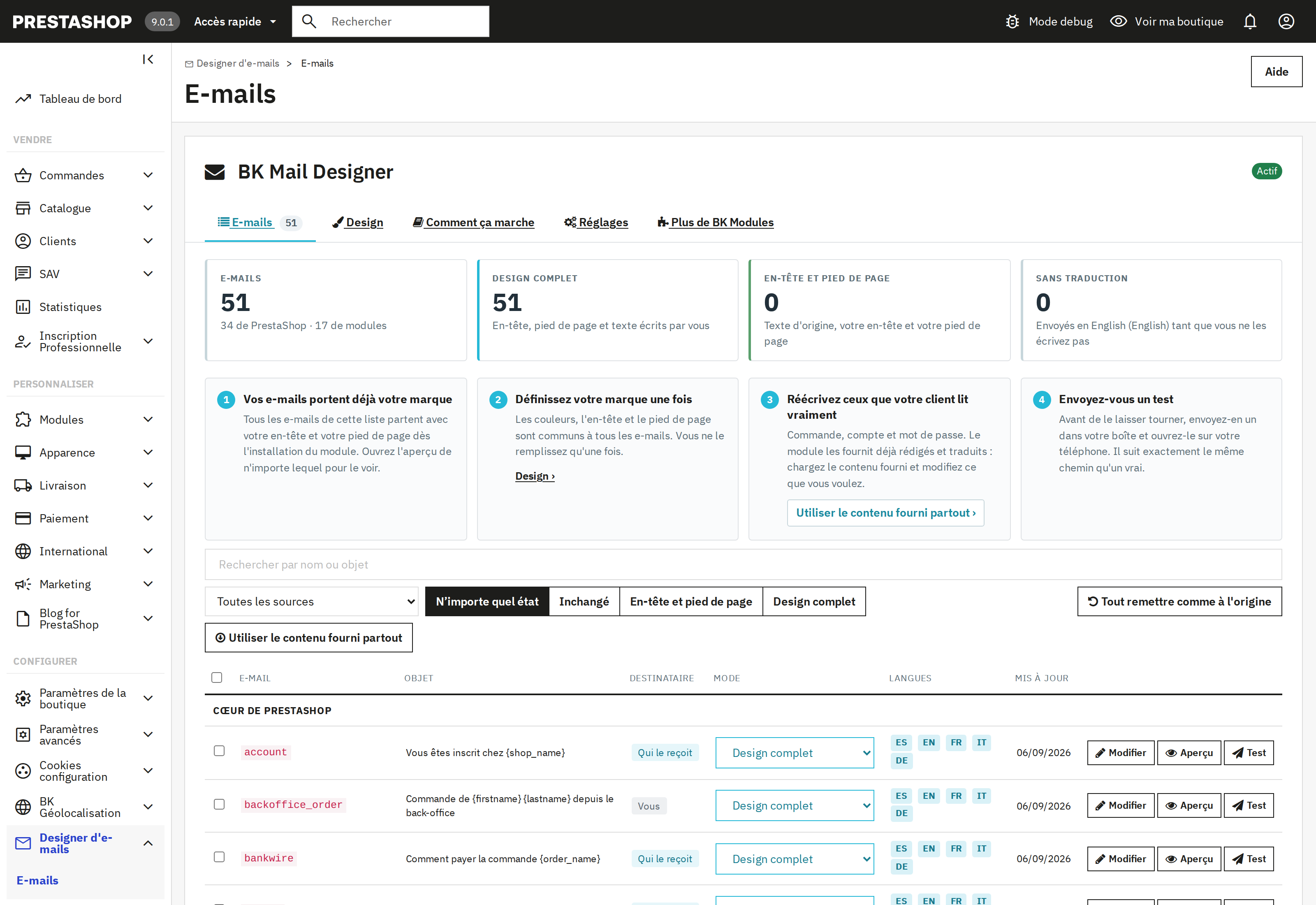Click the Paramètres de la boutique gear icon
The height and width of the screenshot is (905, 1316).
pyautogui.click(x=23, y=698)
